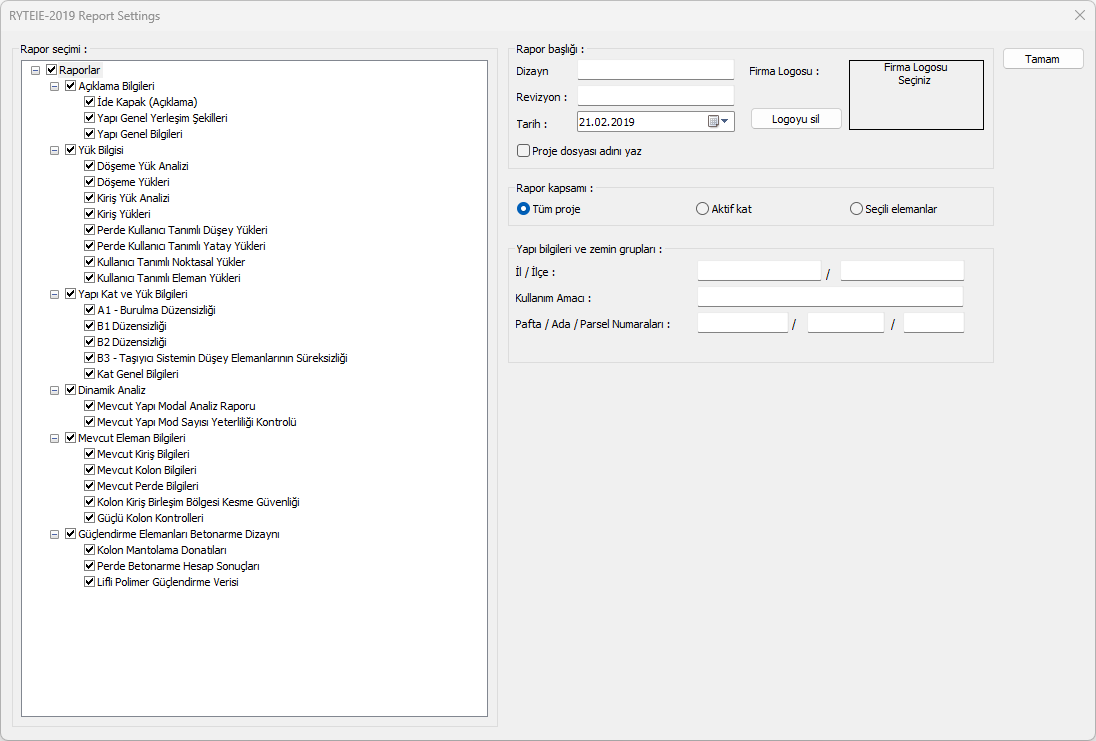
Task: Choose the Tüm proje scope option
Action: [x=523, y=209]
